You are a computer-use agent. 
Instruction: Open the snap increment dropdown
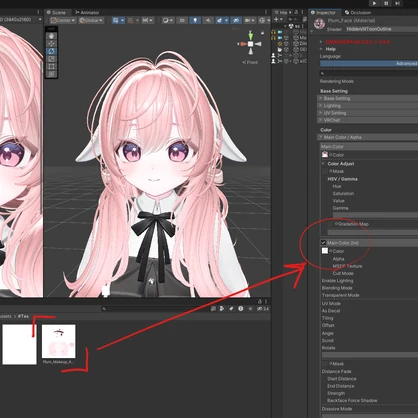pyautogui.click(x=147, y=20)
